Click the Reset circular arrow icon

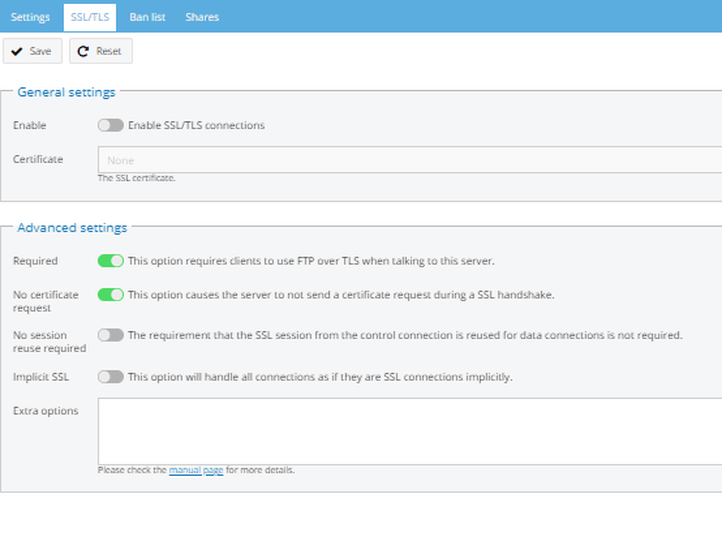pos(83,51)
